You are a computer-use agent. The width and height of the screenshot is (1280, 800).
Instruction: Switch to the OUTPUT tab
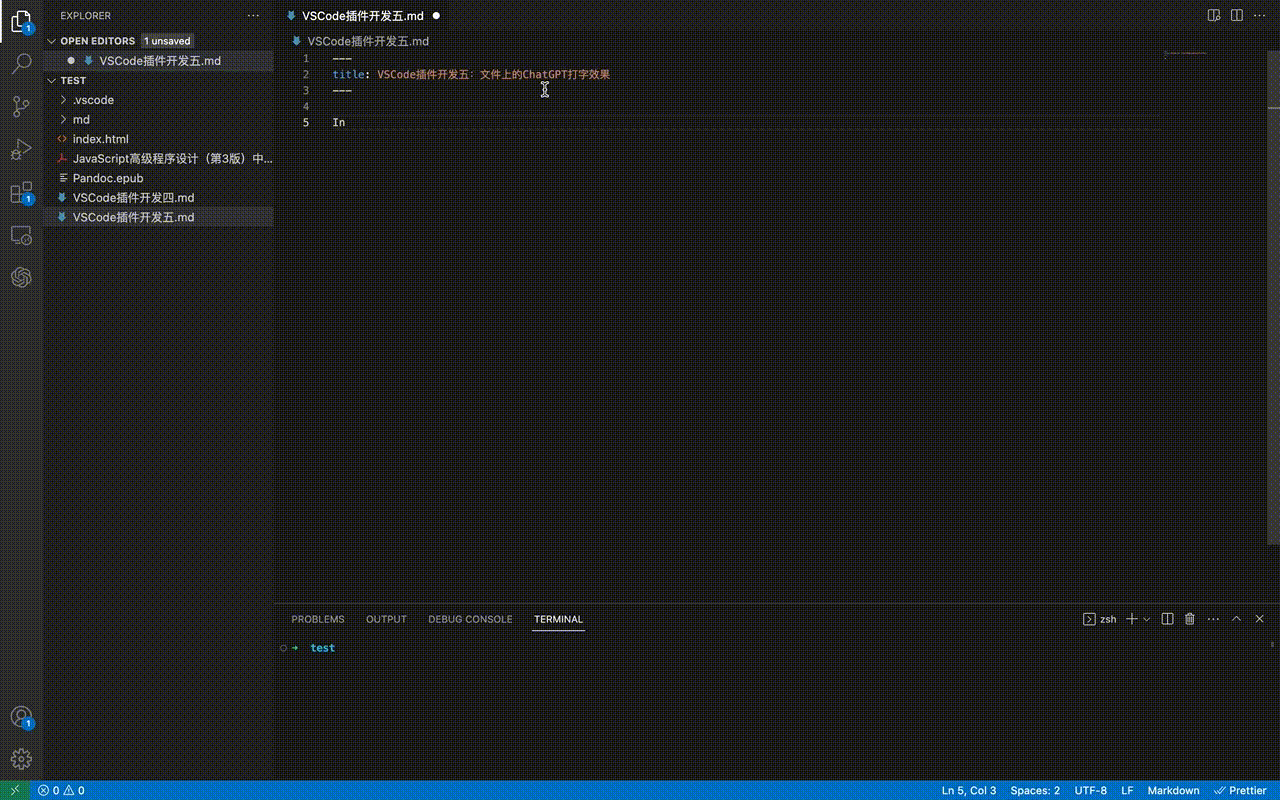pyautogui.click(x=386, y=619)
